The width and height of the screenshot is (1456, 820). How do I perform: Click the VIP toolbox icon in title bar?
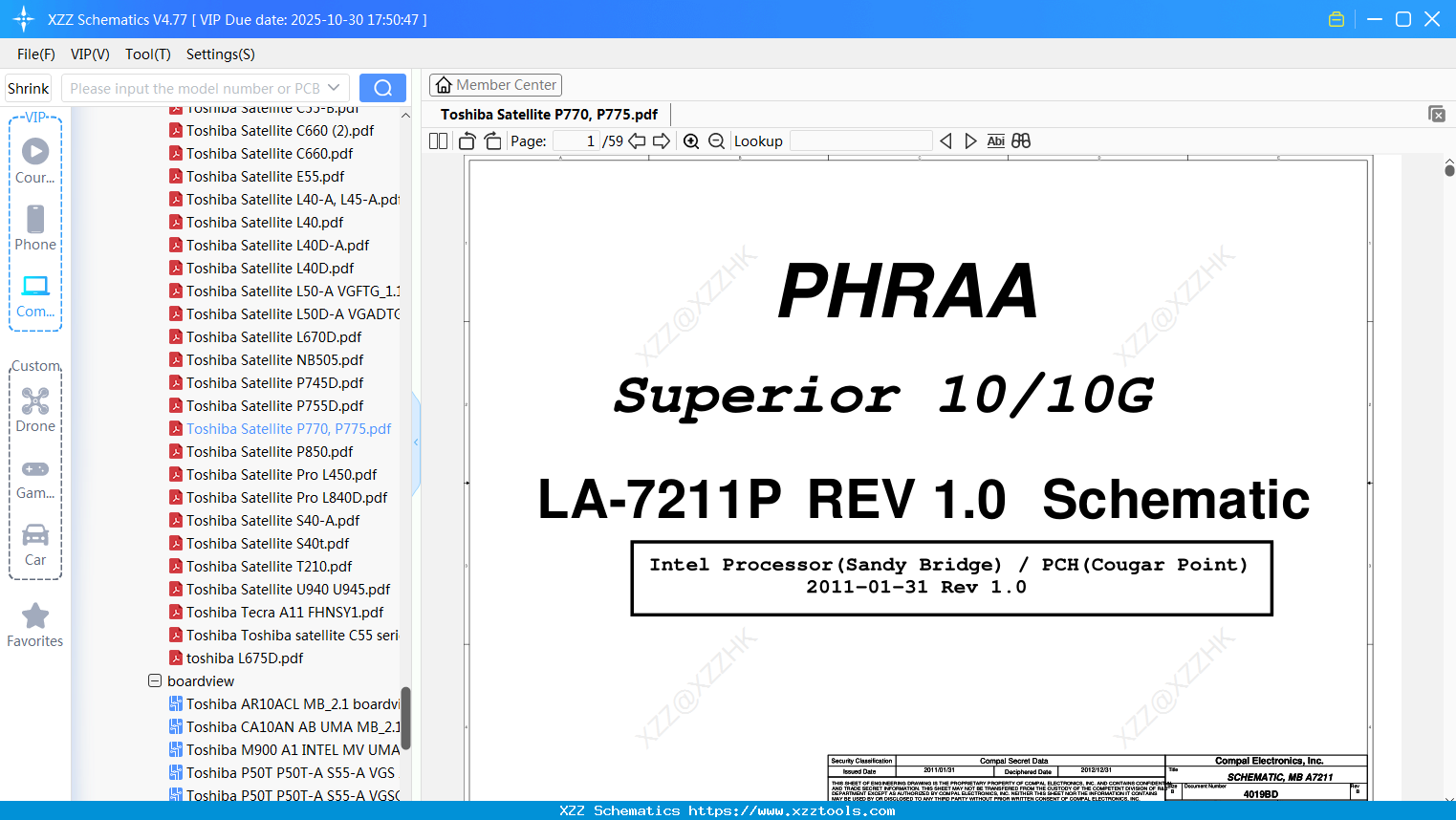(1336, 19)
